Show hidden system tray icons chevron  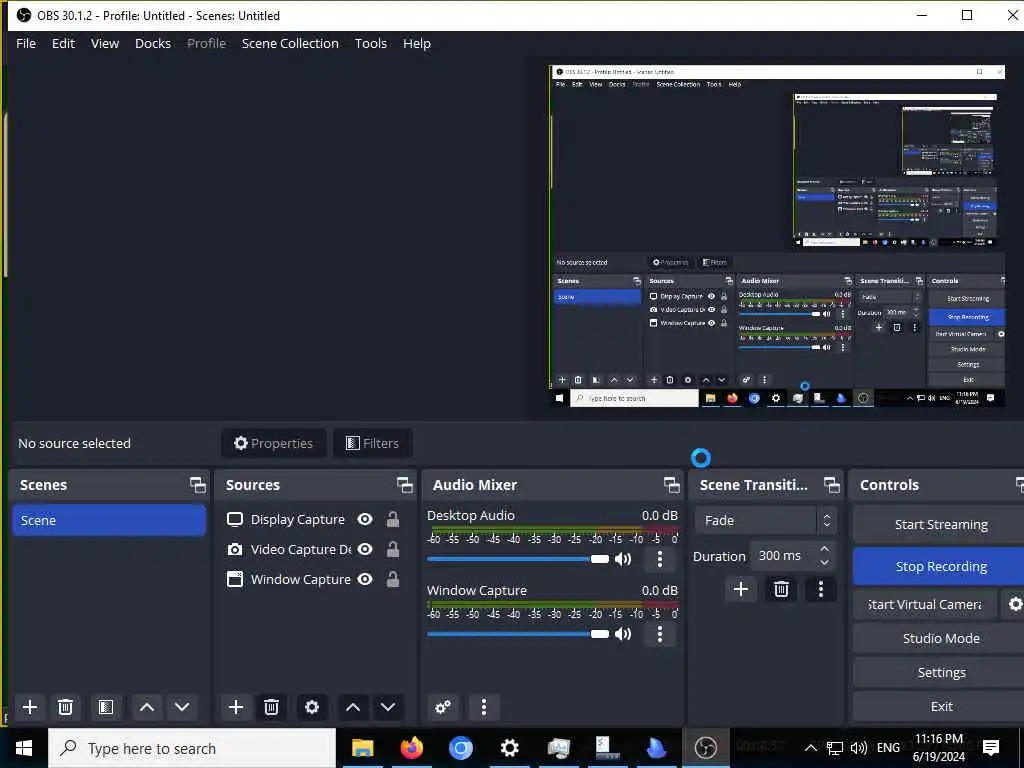[x=810, y=748]
